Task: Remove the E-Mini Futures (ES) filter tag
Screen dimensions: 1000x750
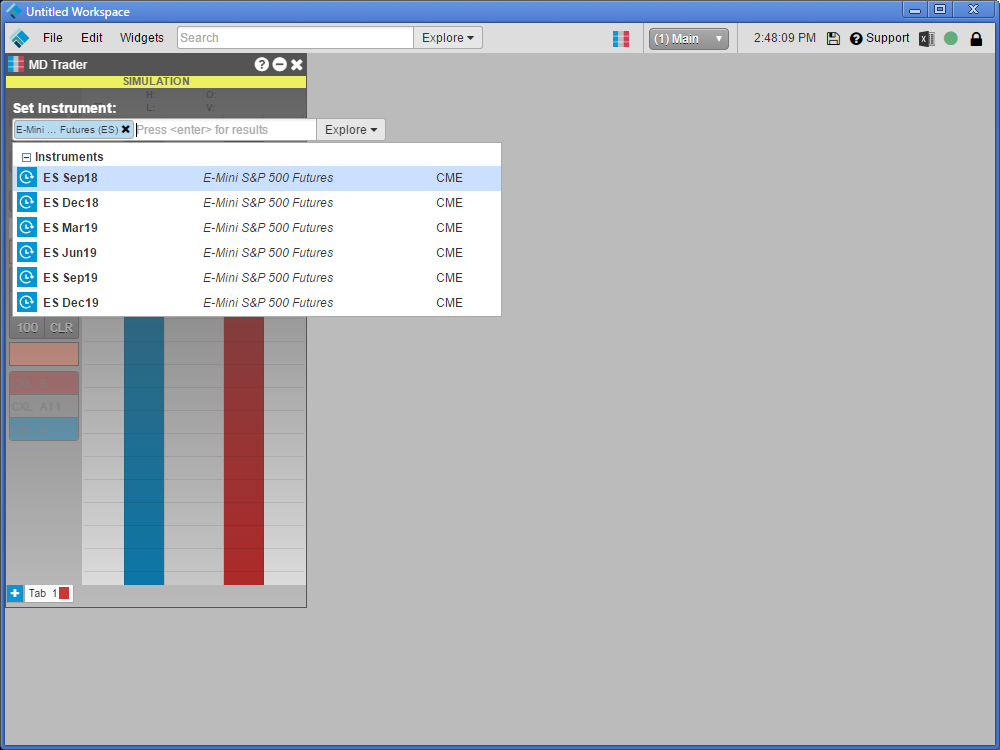Action: (126, 129)
